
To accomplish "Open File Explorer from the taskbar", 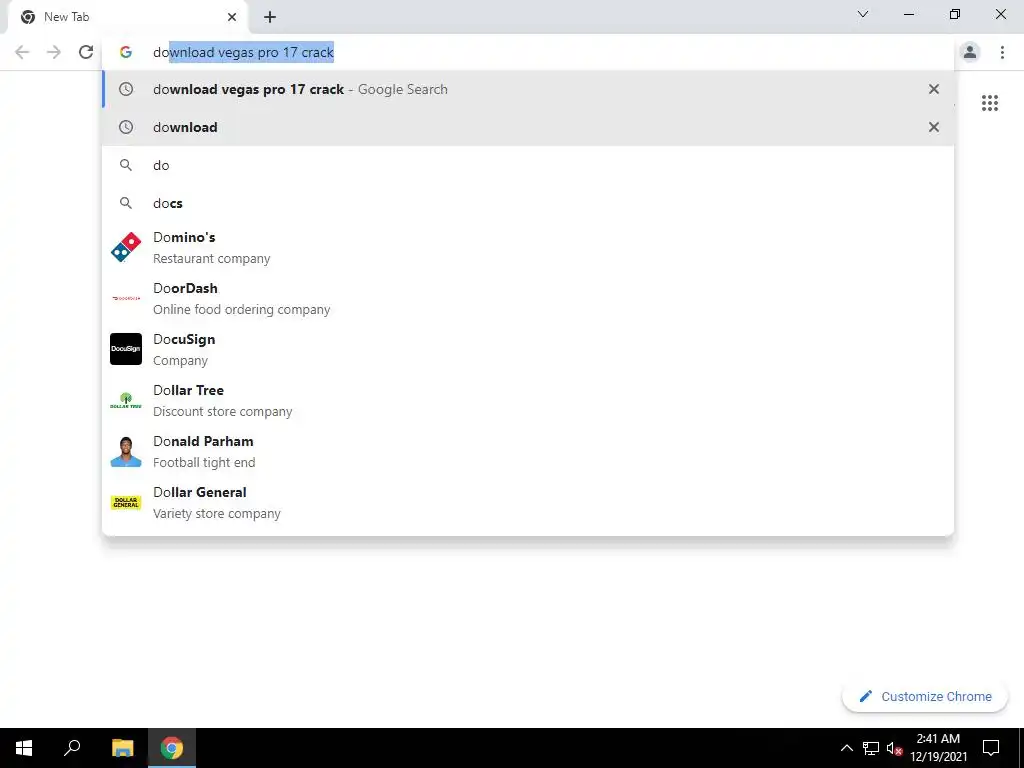I will (x=122, y=748).
